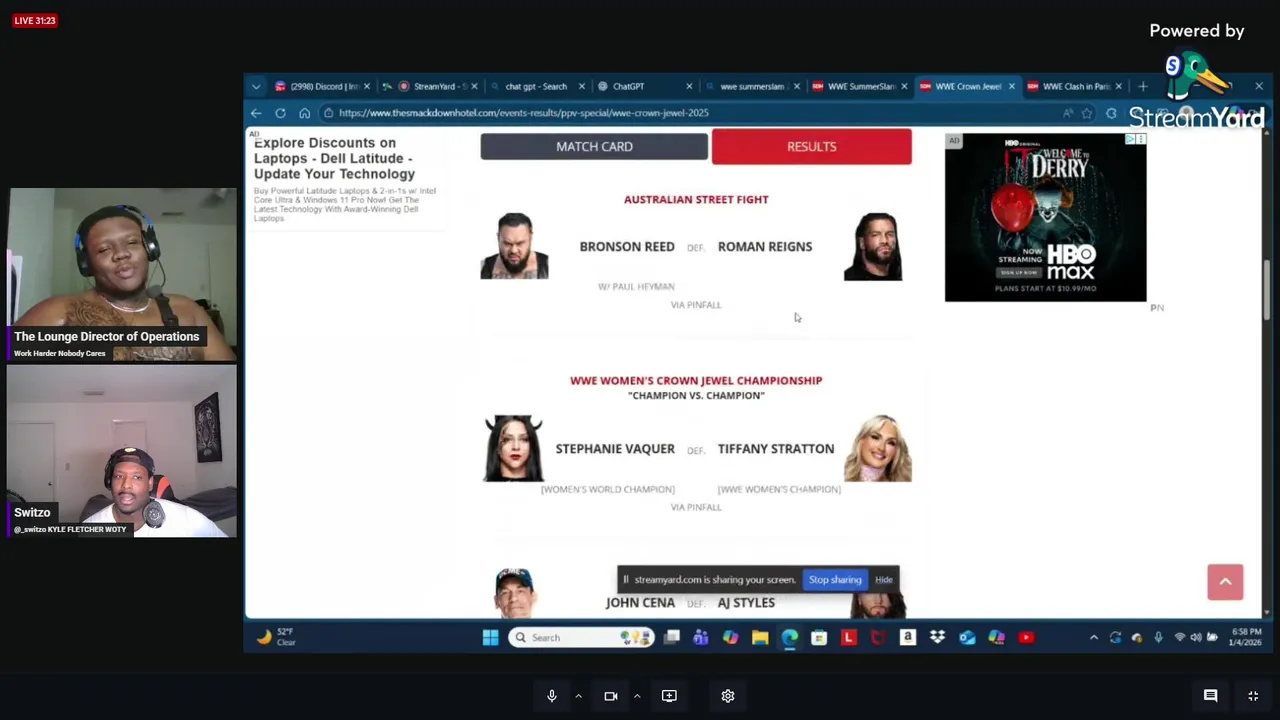Open the chat comments icon
Image resolution: width=1280 pixels, height=720 pixels.
pos(1210,696)
